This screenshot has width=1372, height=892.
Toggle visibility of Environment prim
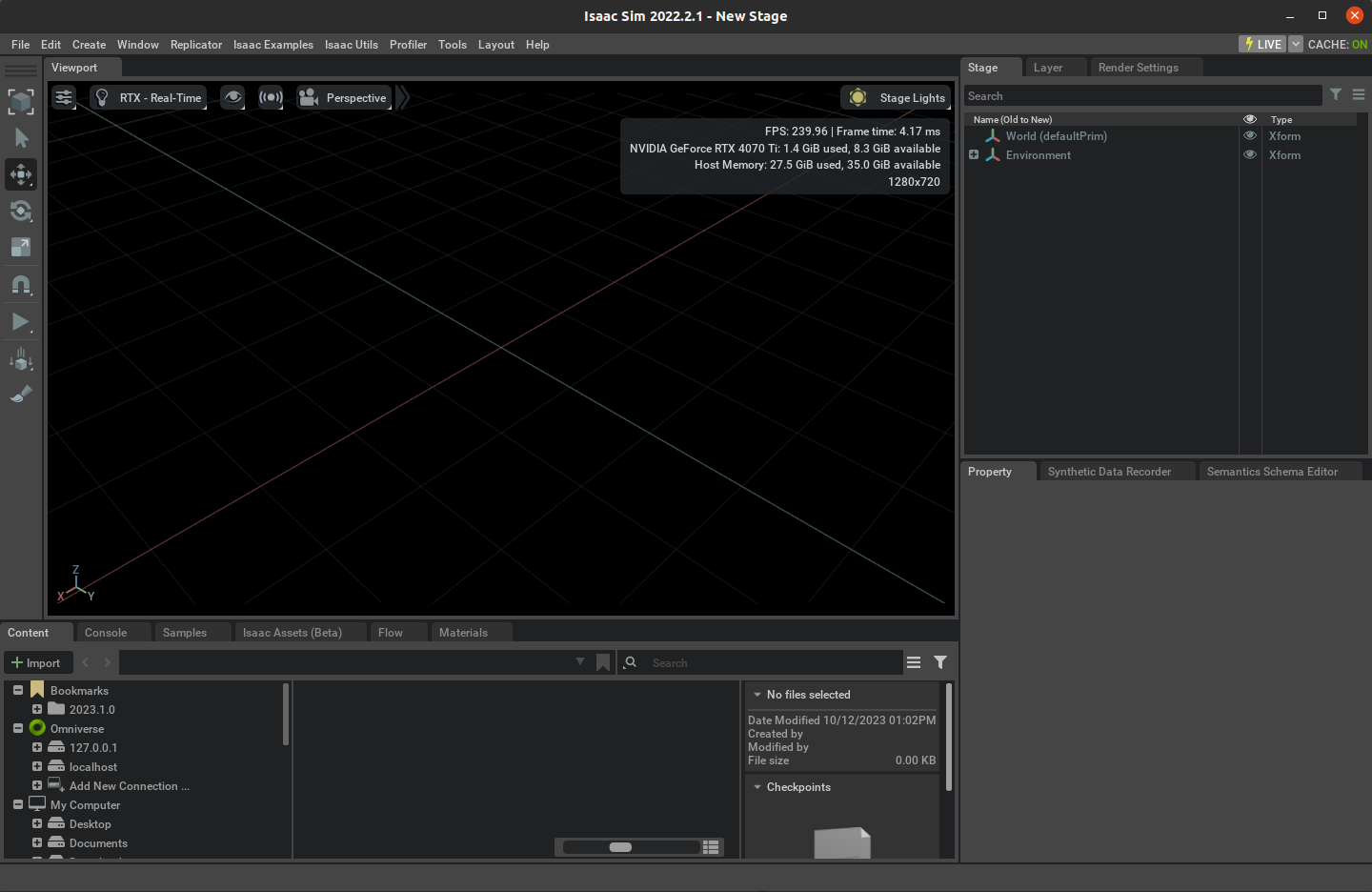pyautogui.click(x=1250, y=154)
